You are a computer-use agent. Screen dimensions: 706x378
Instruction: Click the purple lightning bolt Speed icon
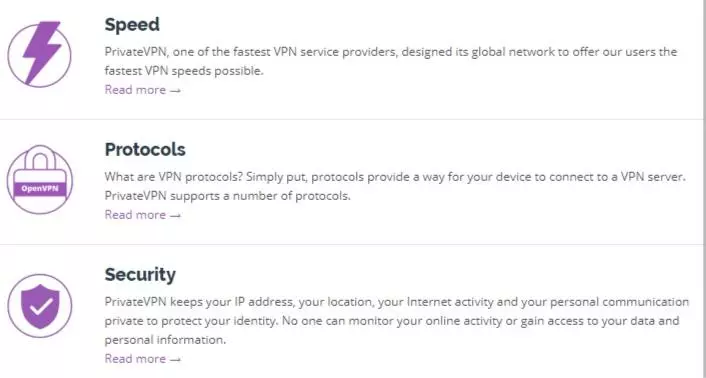40,54
